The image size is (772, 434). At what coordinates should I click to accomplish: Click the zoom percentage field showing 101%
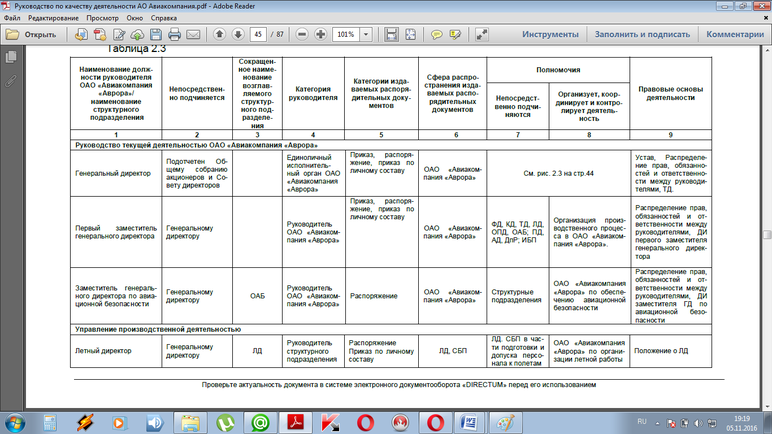347,34
